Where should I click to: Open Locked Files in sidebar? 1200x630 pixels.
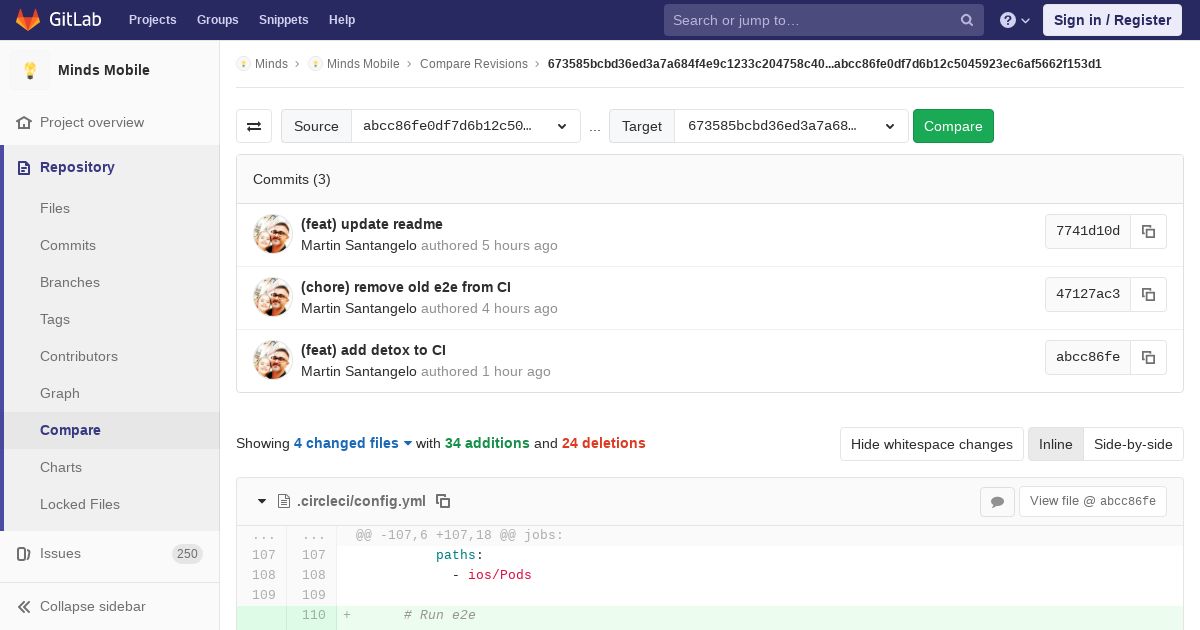[x=80, y=504]
